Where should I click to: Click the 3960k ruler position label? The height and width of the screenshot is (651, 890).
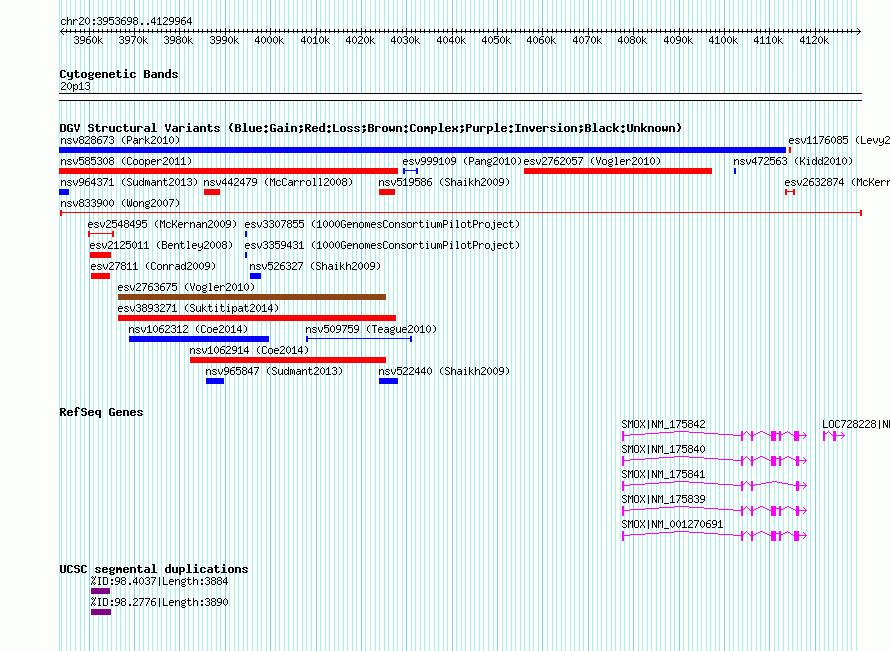[88, 40]
